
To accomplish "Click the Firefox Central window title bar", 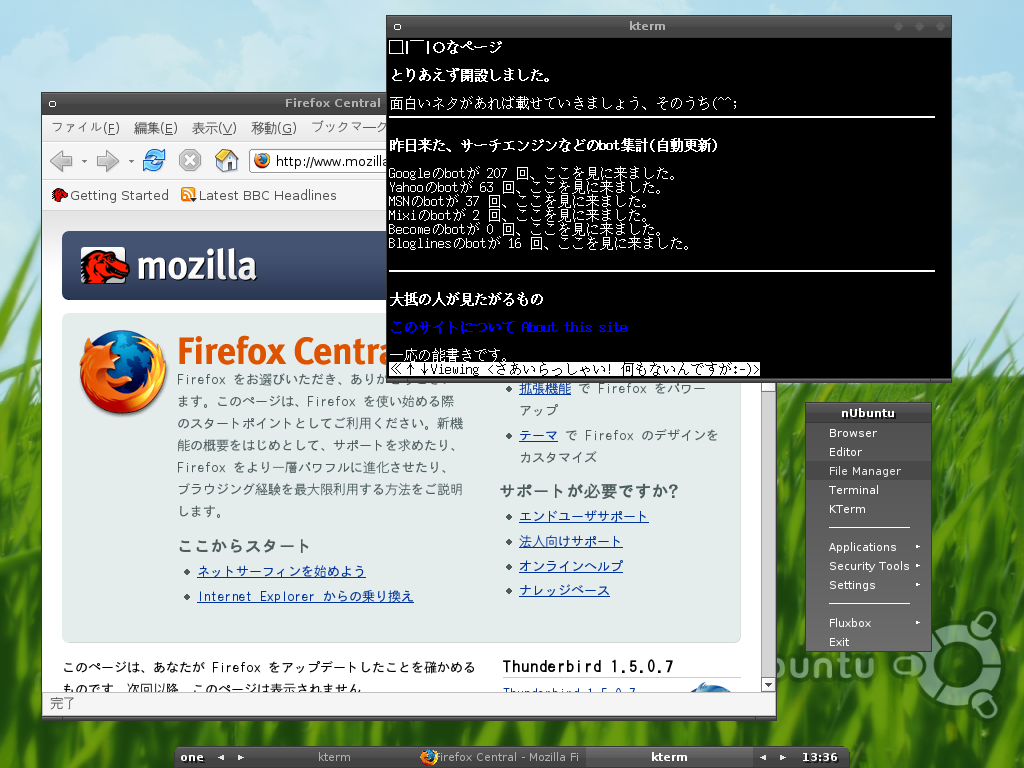I will tap(214, 103).
